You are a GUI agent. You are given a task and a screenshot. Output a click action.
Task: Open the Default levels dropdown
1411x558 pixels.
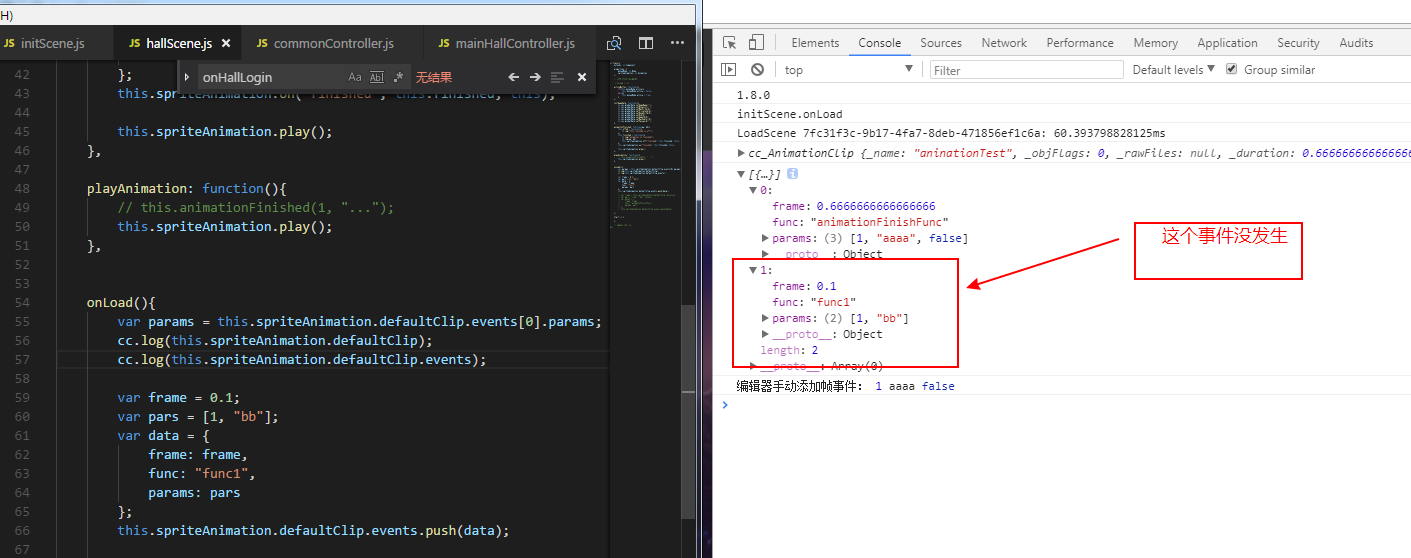pyautogui.click(x=1173, y=69)
